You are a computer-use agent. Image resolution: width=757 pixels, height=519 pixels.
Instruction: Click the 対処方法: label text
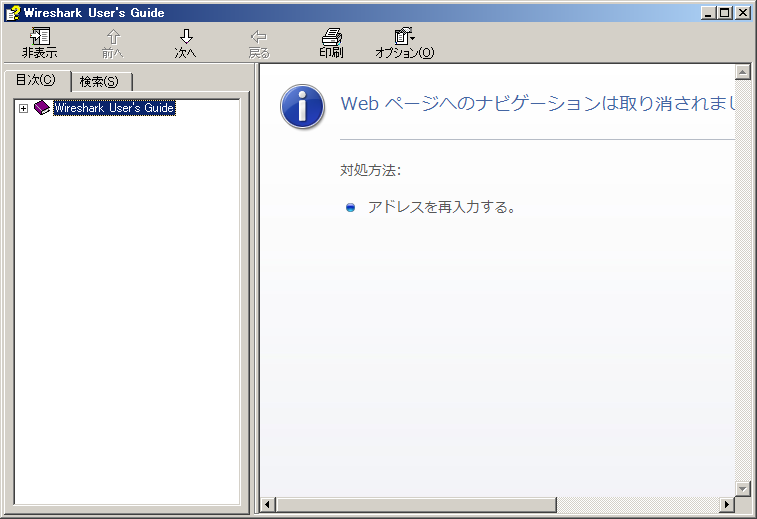tap(370, 170)
